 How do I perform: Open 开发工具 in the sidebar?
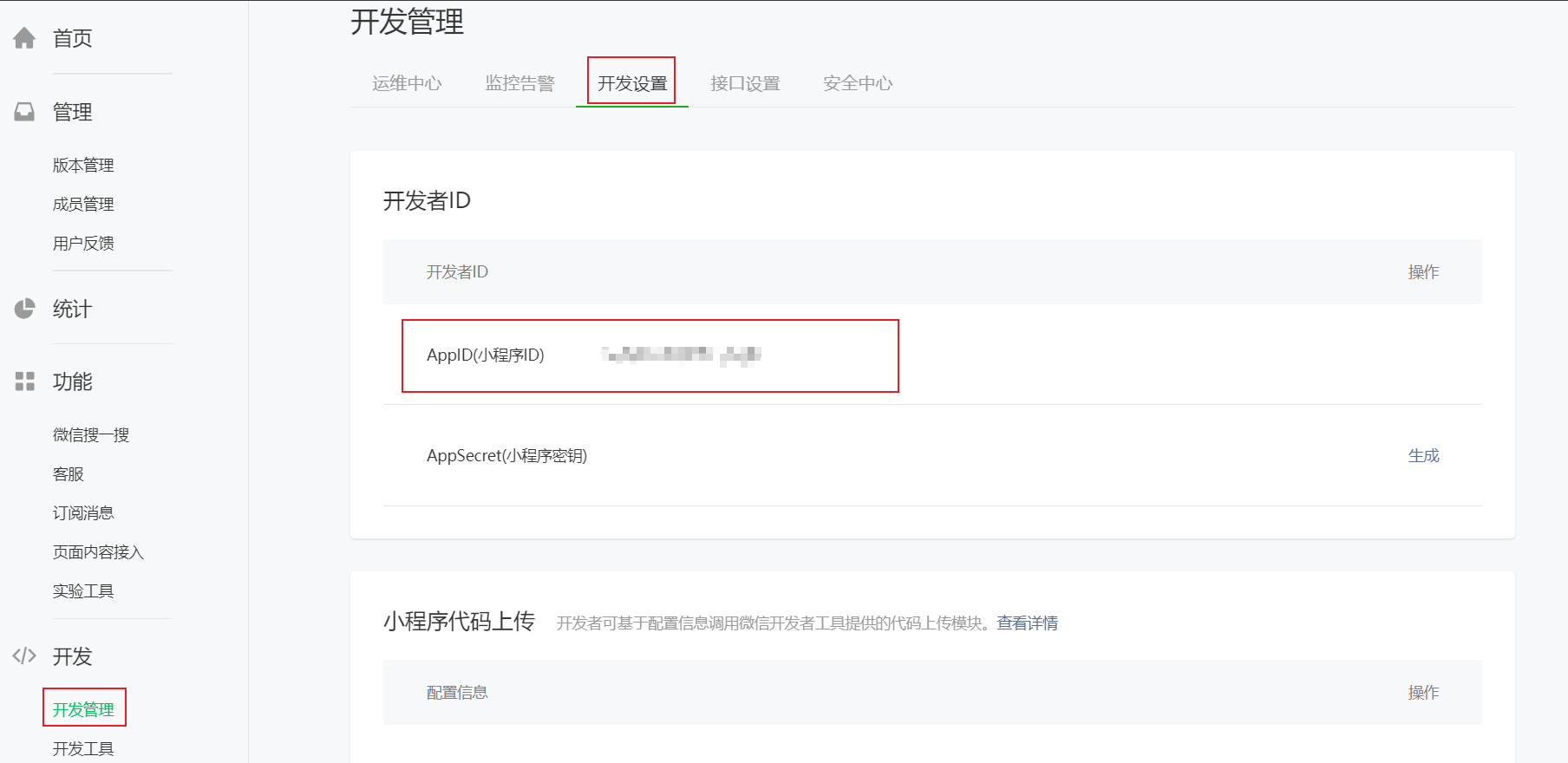(83, 748)
